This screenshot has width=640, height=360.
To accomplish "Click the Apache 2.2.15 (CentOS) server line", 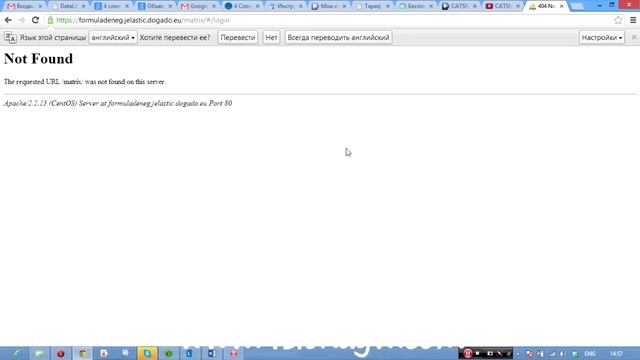I will pyautogui.click(x=118, y=103).
